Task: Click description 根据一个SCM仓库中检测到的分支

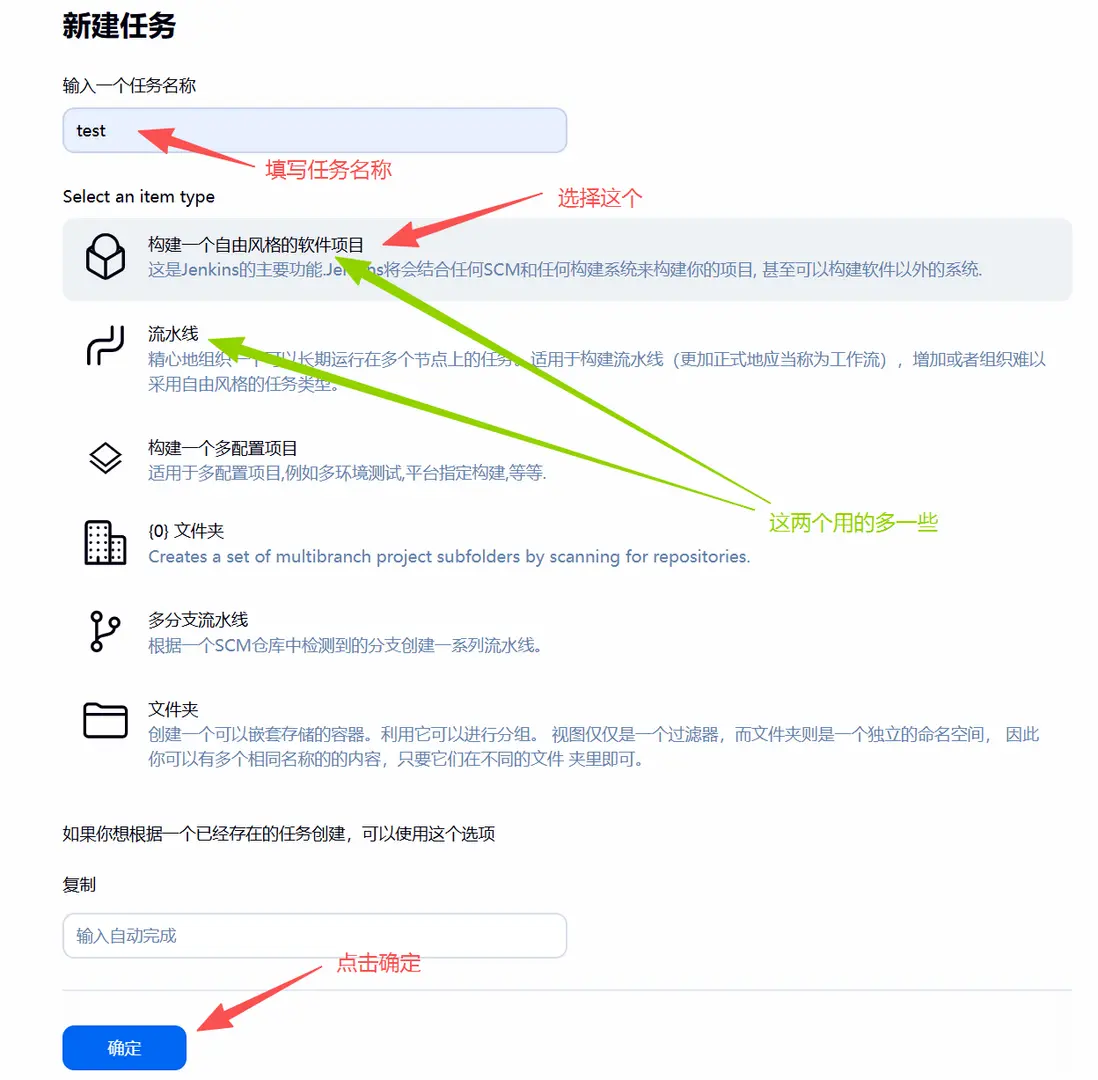Action: 345,645
